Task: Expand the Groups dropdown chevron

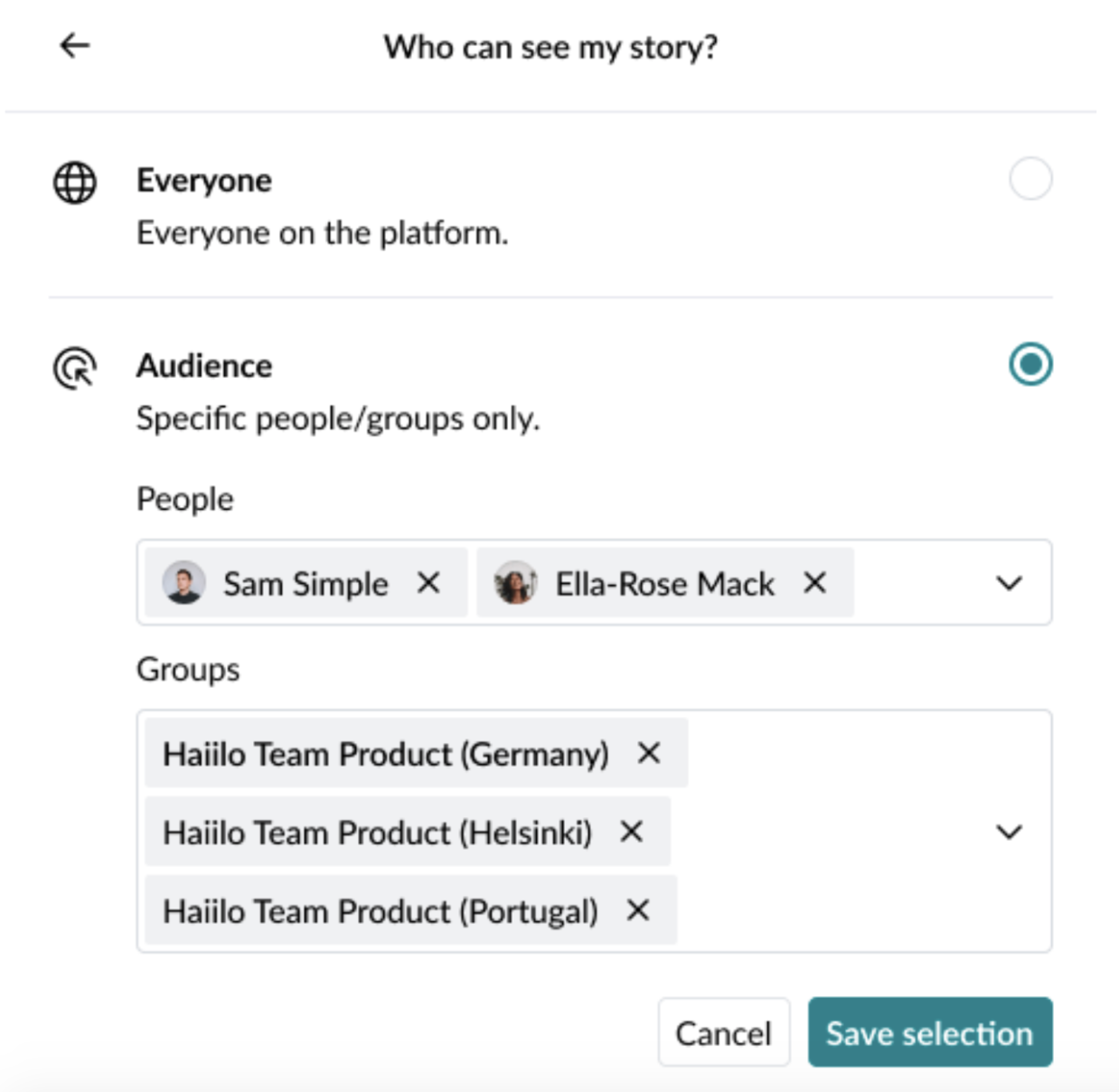Action: [1009, 832]
